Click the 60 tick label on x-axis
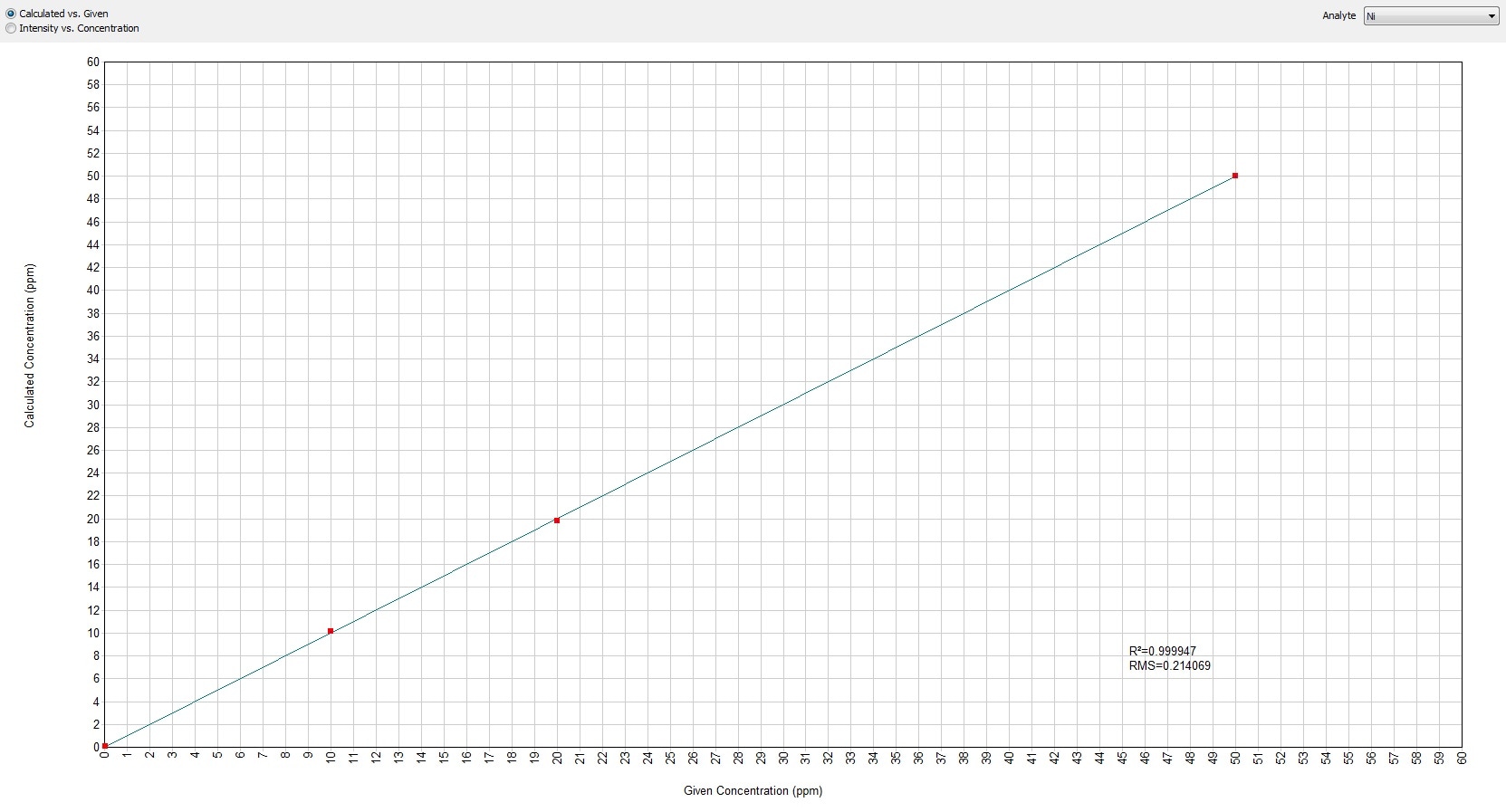The image size is (1506, 812). (x=1462, y=759)
